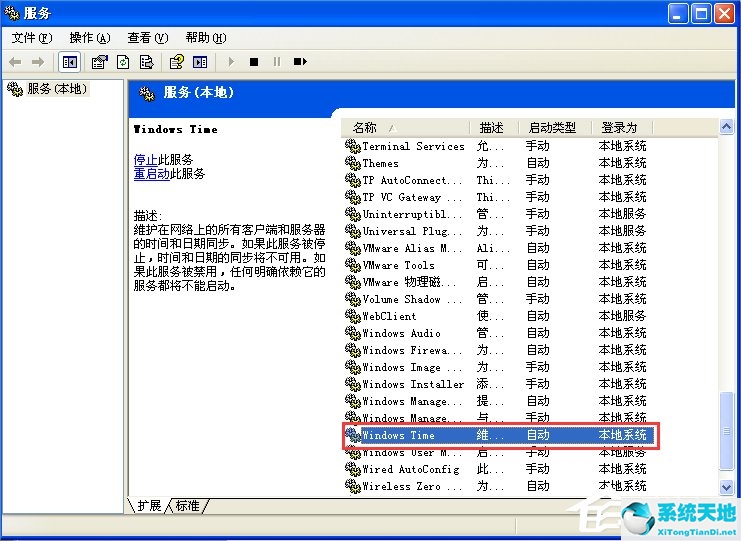Select the VMware 物理磁... service
The image size is (741, 541).
tap(409, 282)
